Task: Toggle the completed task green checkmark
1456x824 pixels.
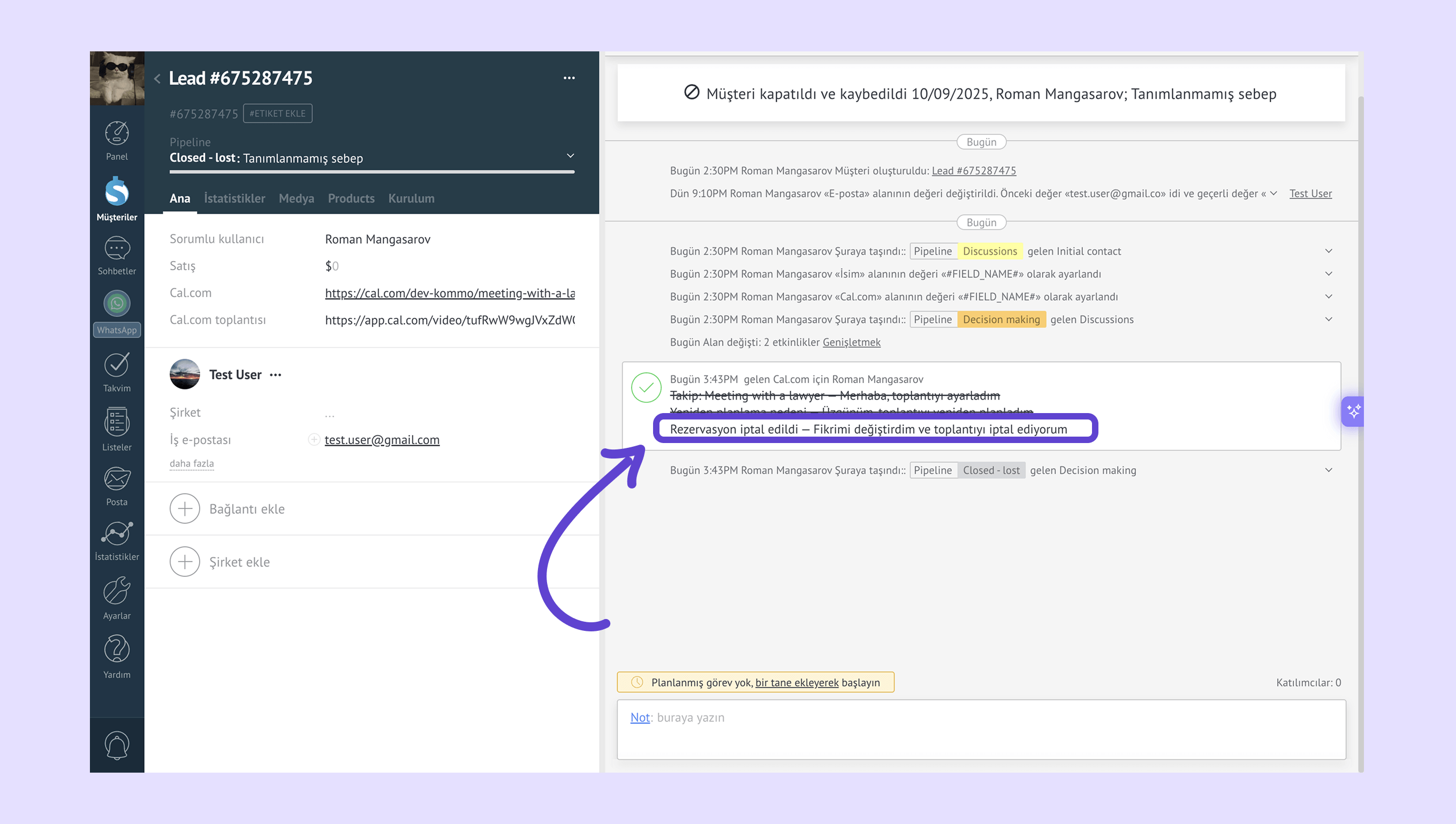Action: tap(646, 388)
